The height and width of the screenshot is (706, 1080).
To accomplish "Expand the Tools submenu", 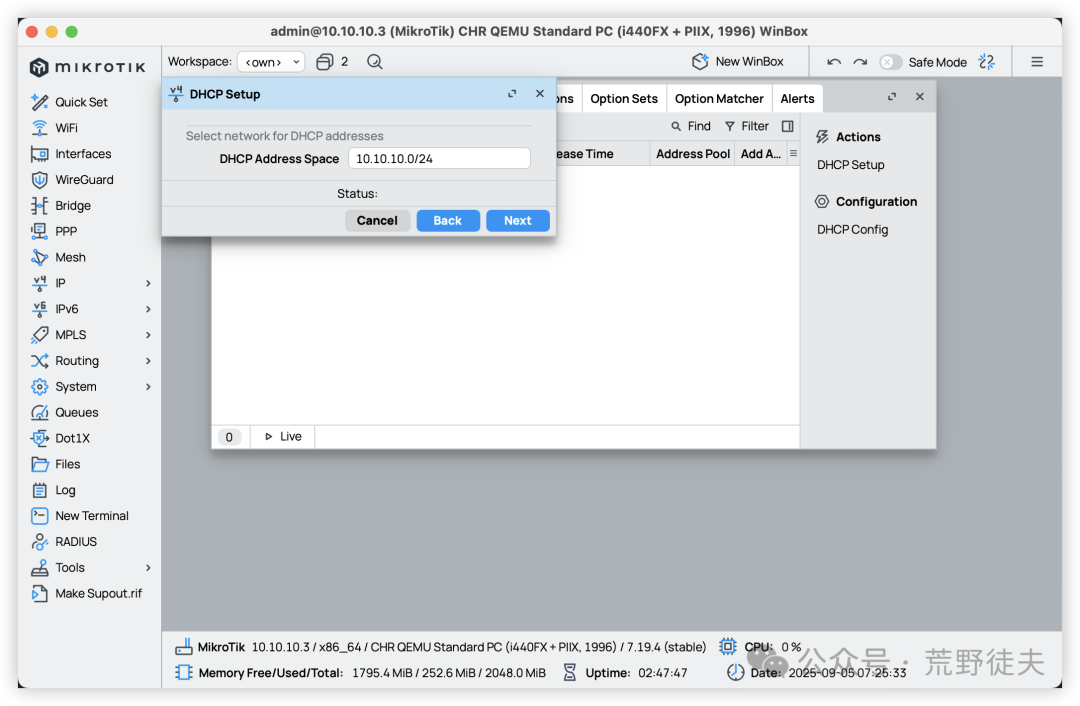I will pyautogui.click(x=148, y=568).
